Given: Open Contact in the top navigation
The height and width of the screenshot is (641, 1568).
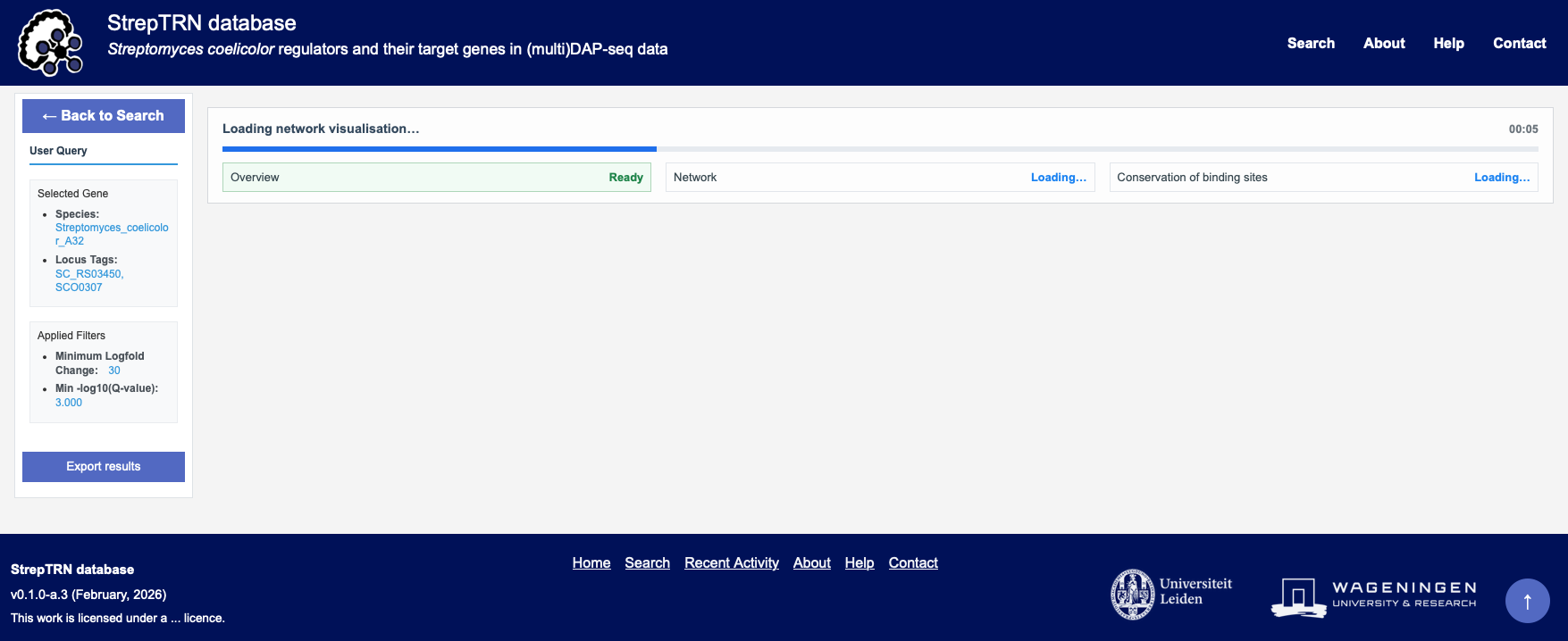Looking at the screenshot, I should click(1519, 43).
